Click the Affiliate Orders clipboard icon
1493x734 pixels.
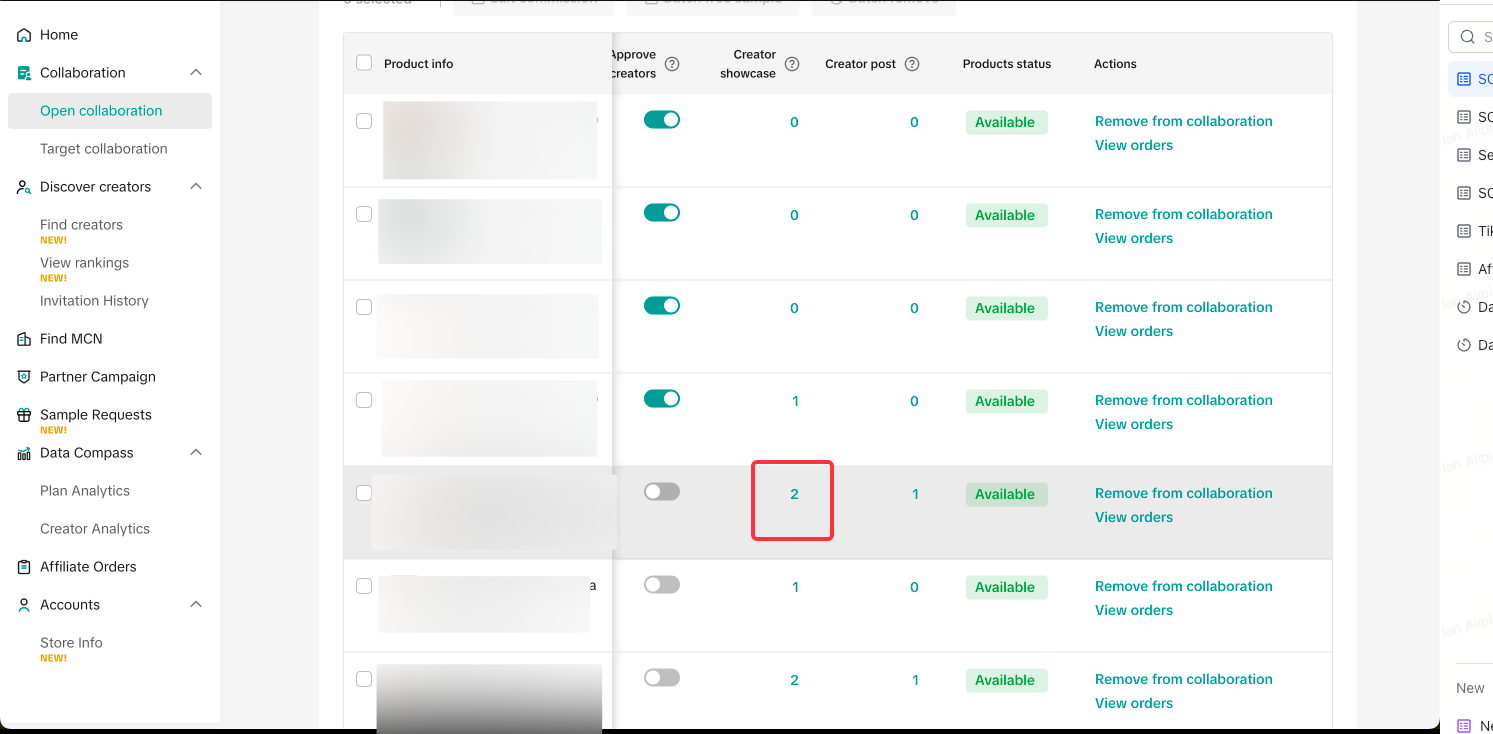point(24,567)
